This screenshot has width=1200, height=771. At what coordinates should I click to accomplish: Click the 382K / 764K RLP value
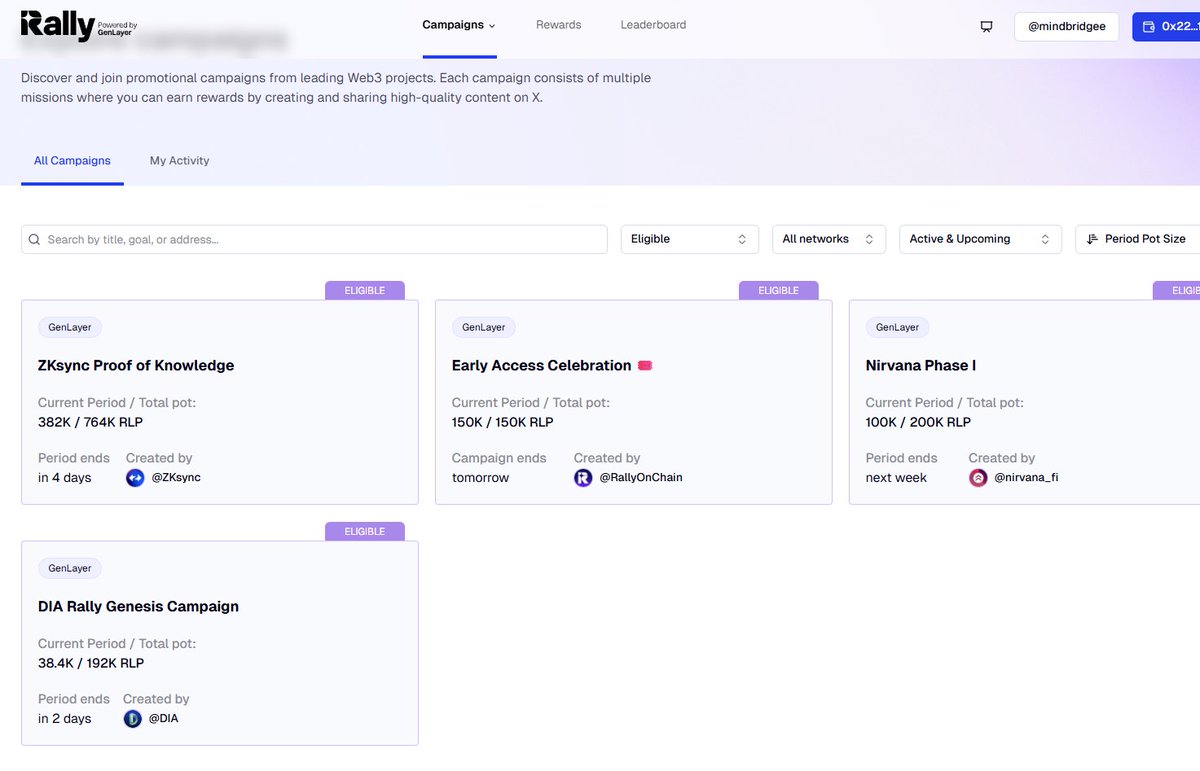(89, 422)
